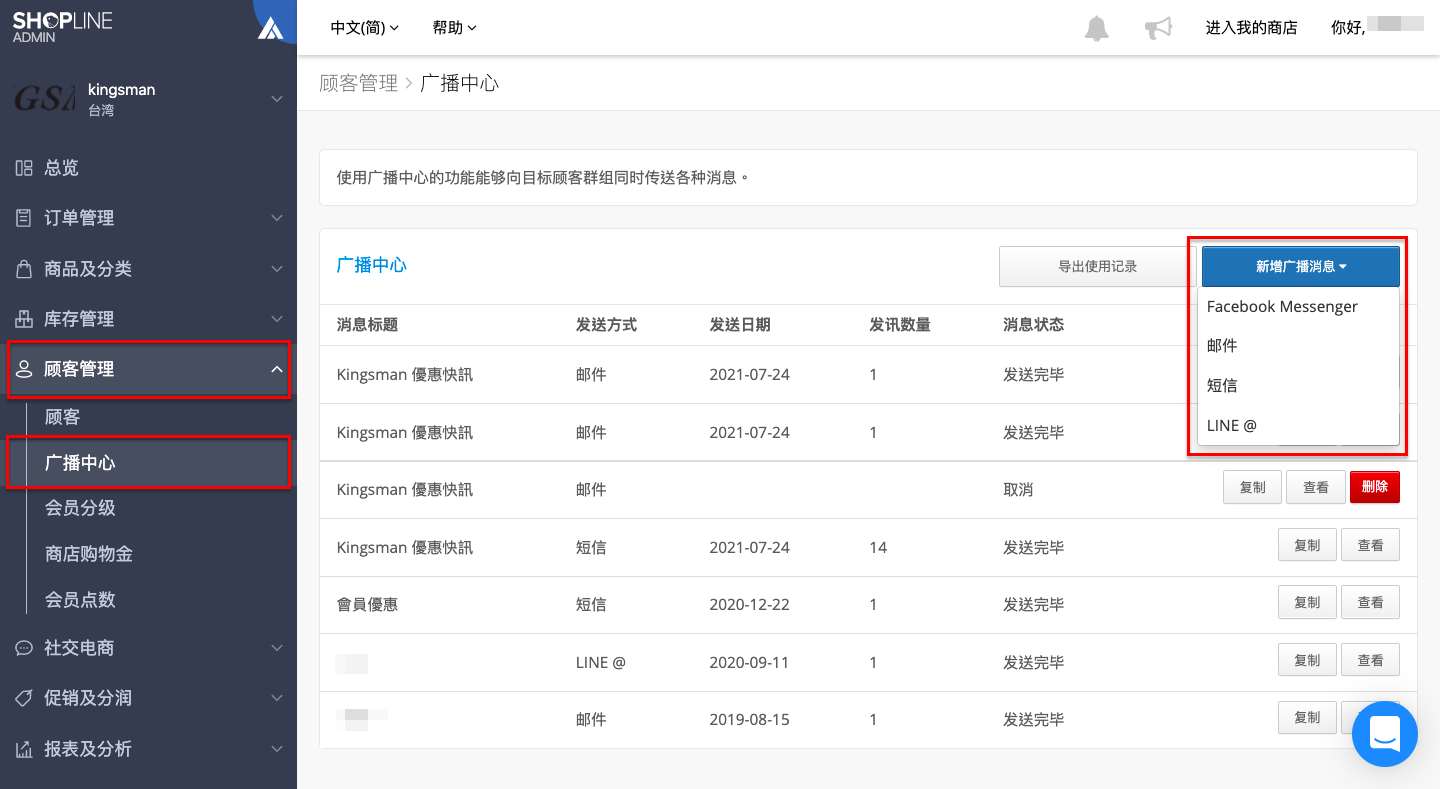Click the 社交电商 chat bubble icon
1440x789 pixels.
[x=23, y=648]
